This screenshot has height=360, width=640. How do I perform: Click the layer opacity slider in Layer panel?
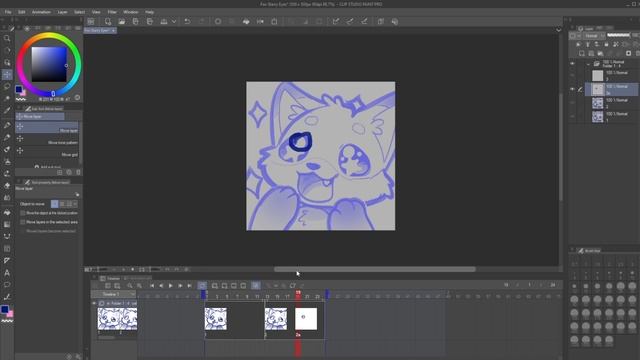pos(619,36)
